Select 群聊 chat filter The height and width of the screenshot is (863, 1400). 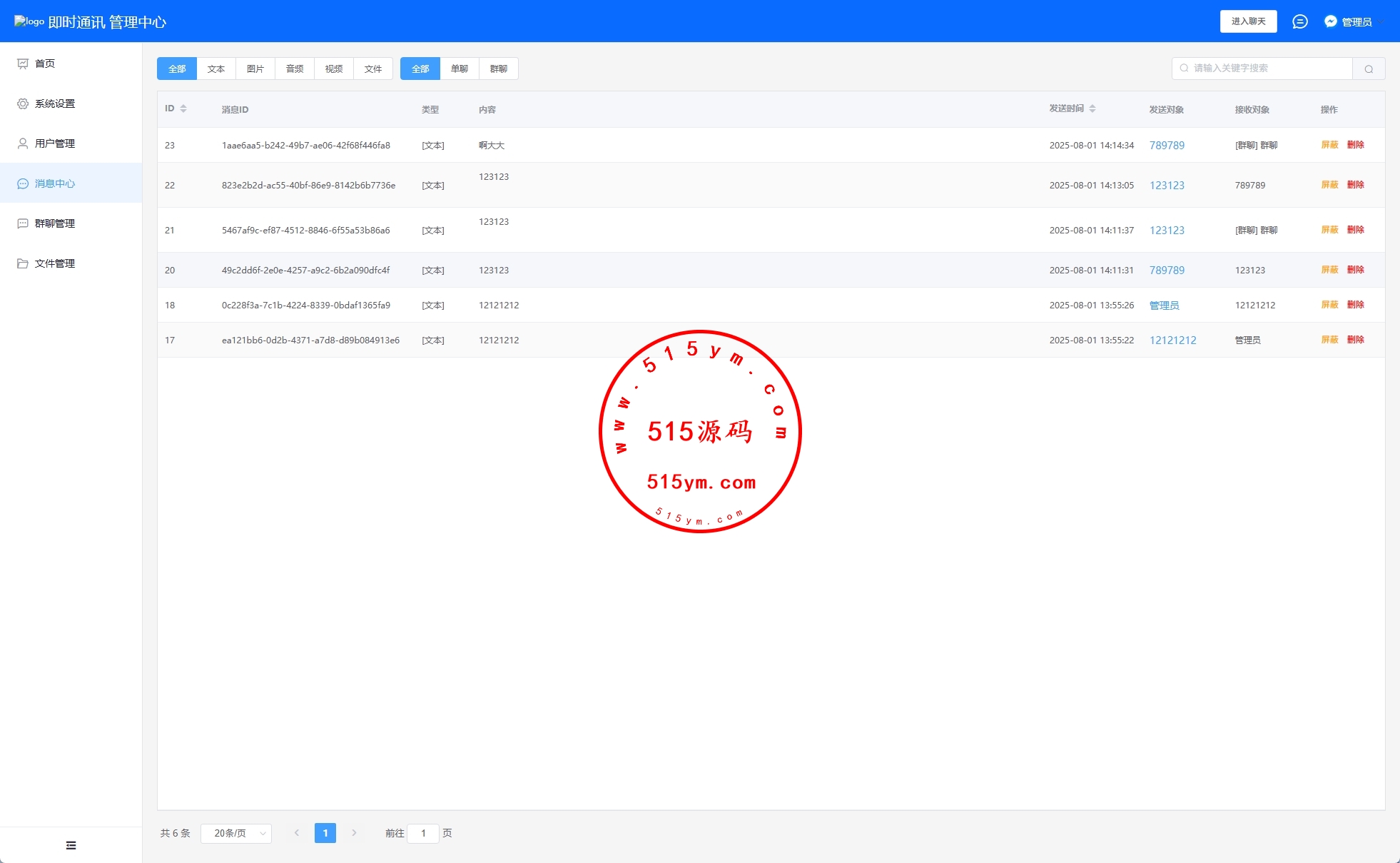[x=499, y=69]
